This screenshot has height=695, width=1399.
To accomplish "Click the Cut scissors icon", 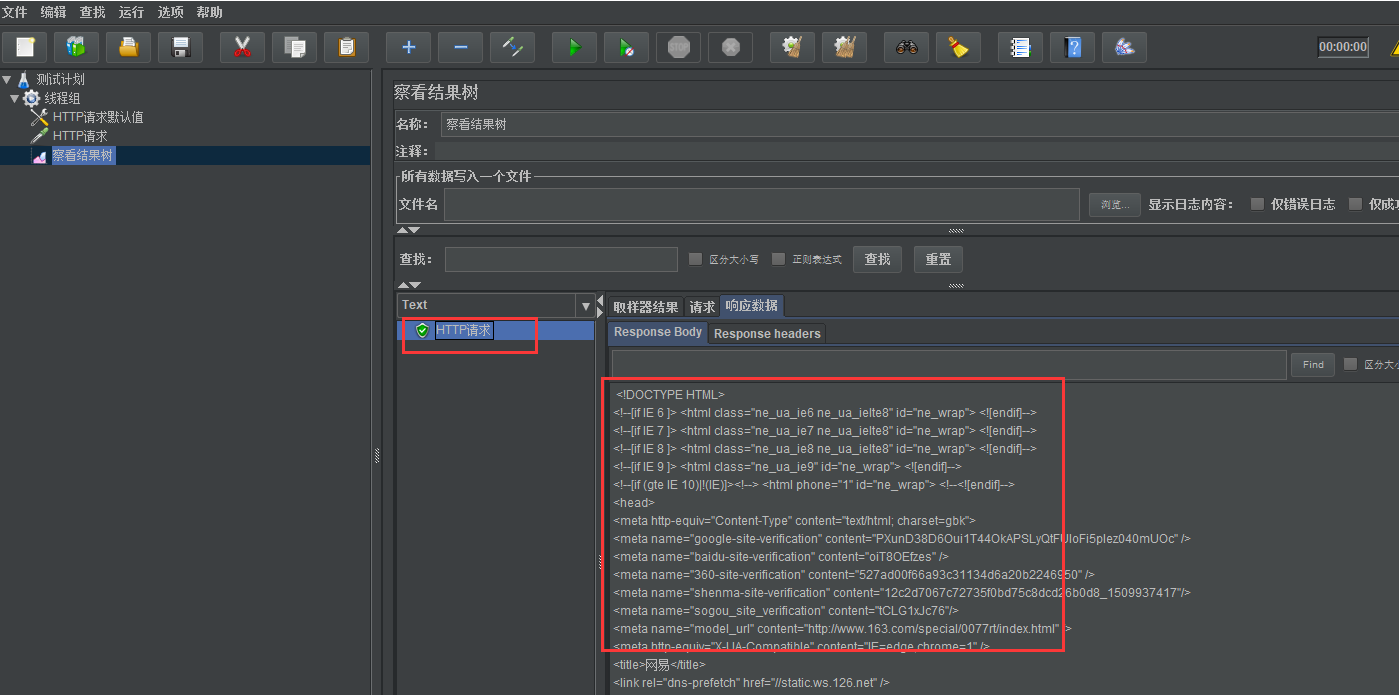I will point(242,47).
